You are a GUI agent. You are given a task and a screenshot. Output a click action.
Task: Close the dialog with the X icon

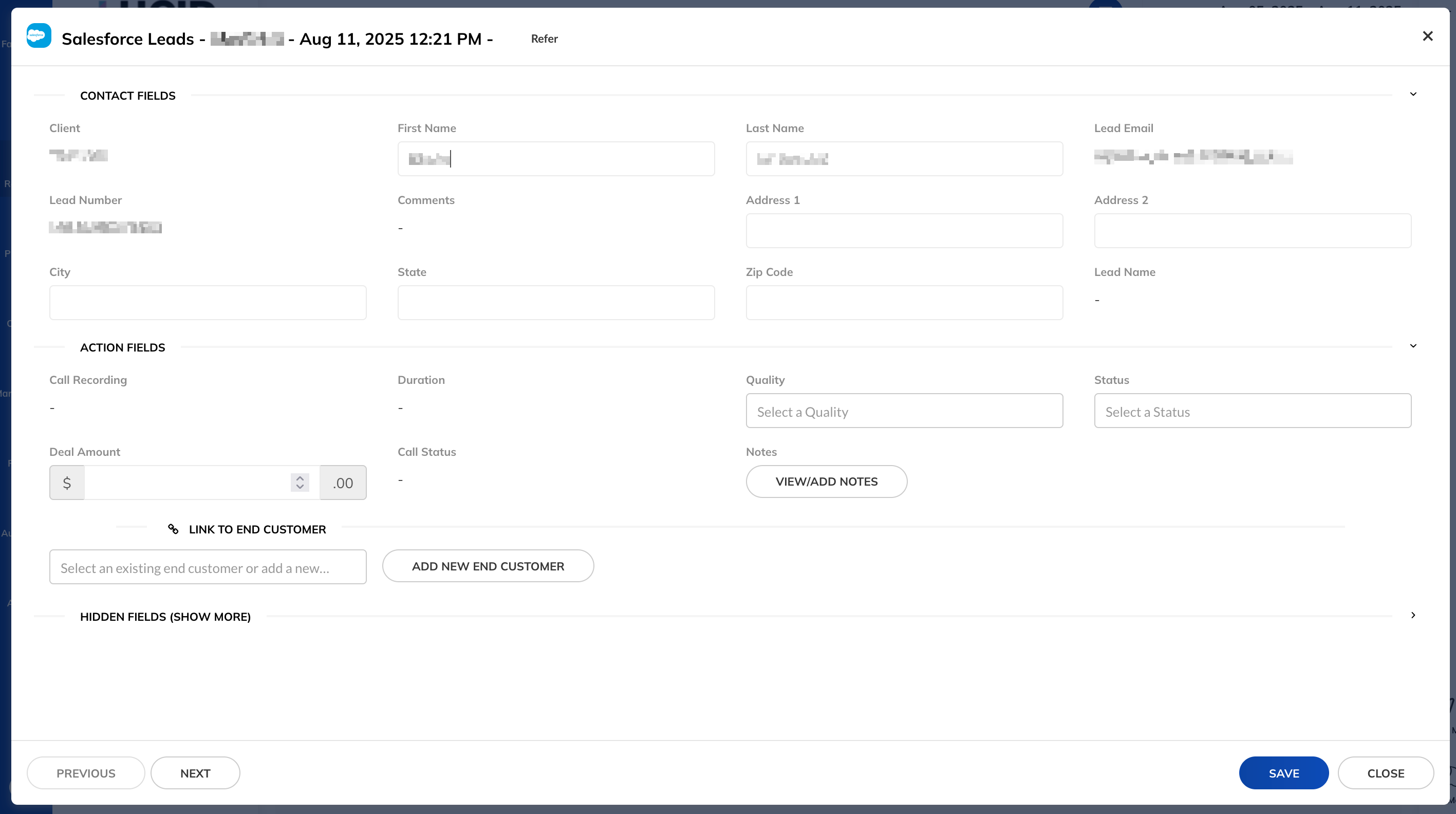pyautogui.click(x=1427, y=36)
